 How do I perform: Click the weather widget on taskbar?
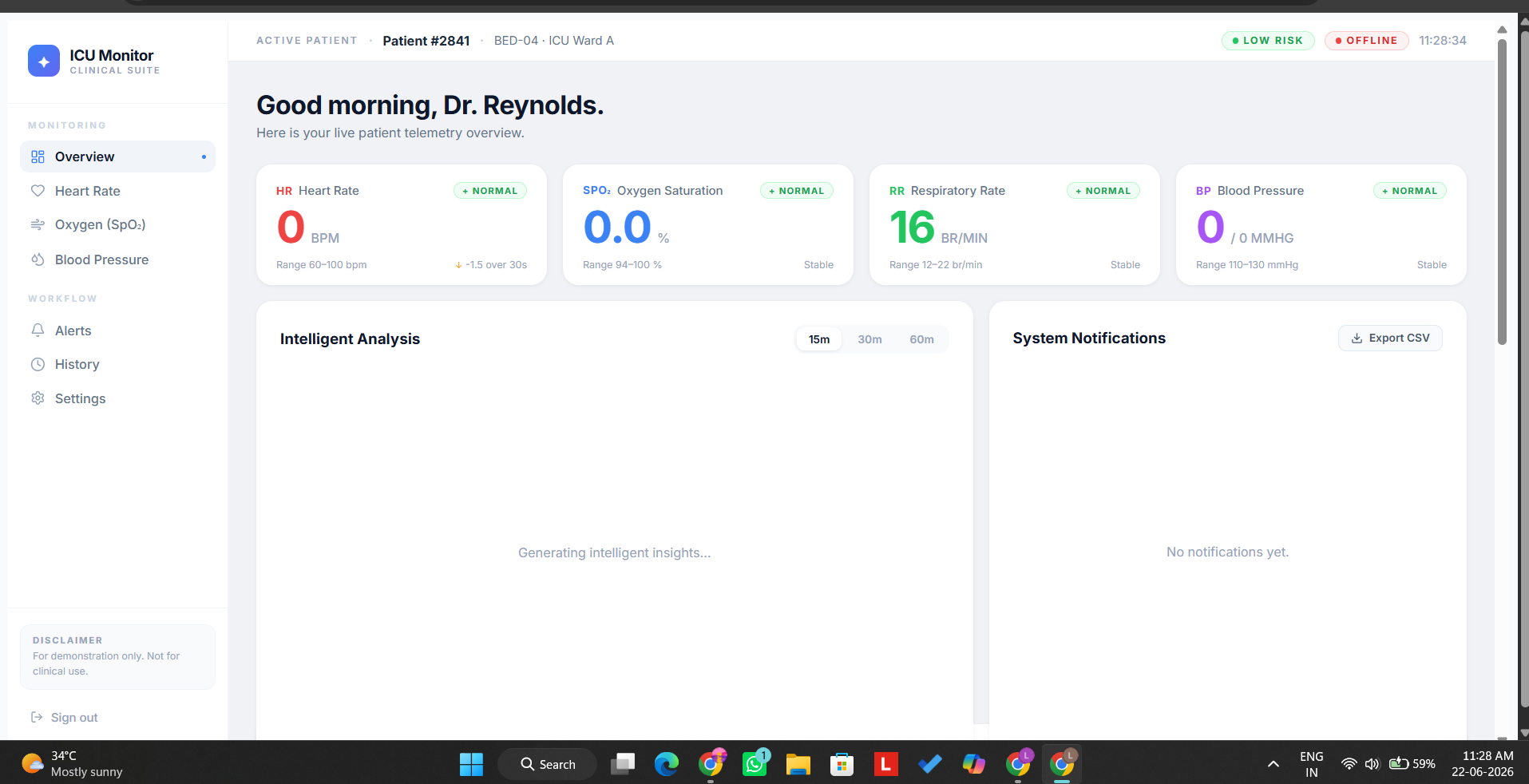coord(73,764)
